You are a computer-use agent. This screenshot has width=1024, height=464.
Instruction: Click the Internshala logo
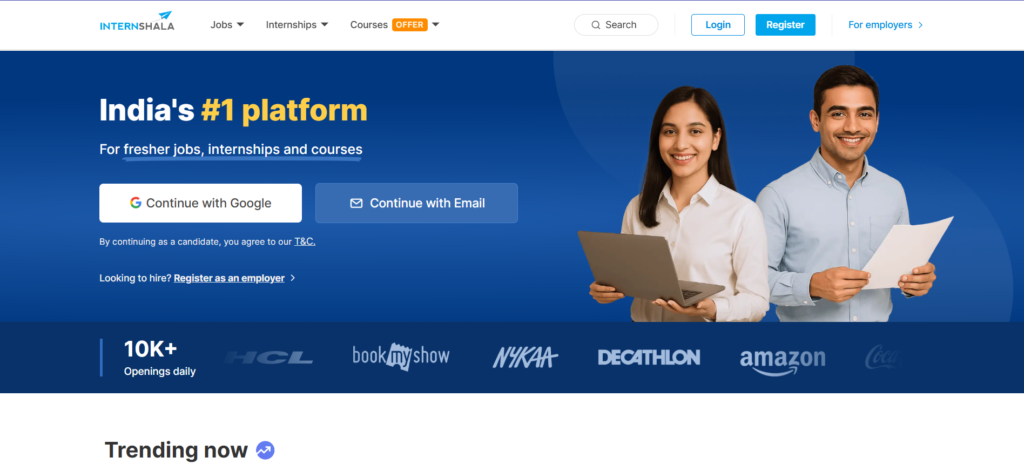pos(137,24)
